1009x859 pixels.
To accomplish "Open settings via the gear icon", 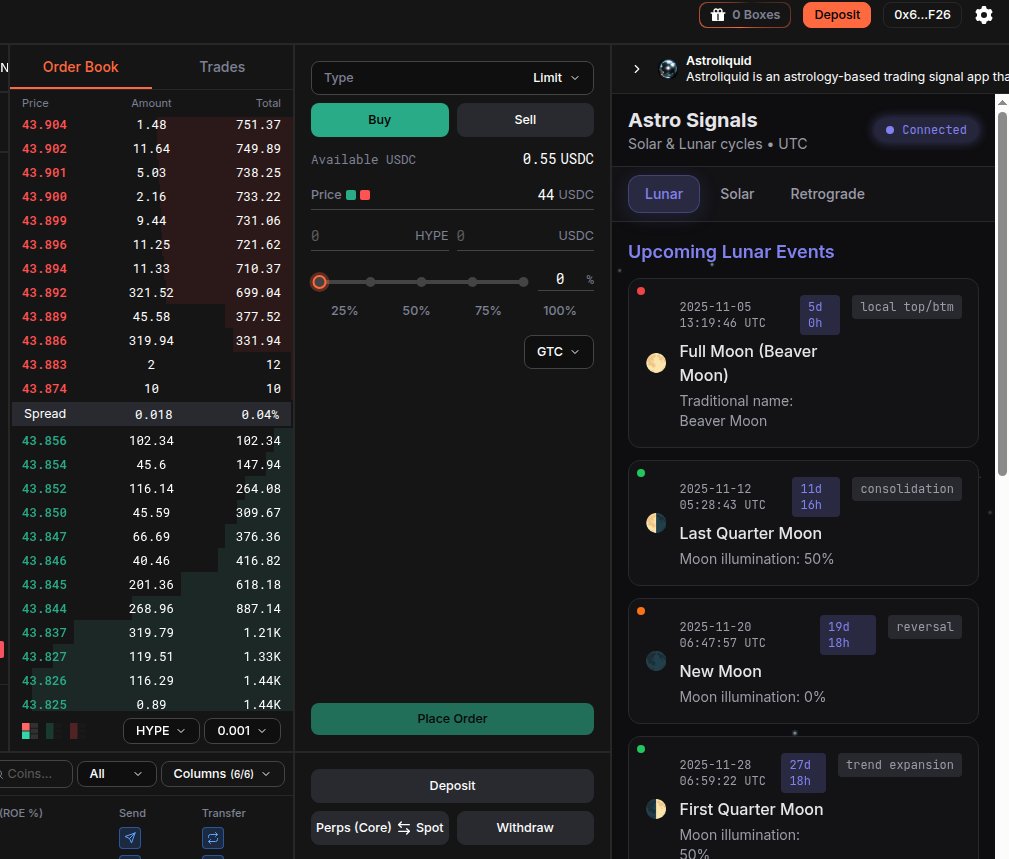I will [x=983, y=15].
